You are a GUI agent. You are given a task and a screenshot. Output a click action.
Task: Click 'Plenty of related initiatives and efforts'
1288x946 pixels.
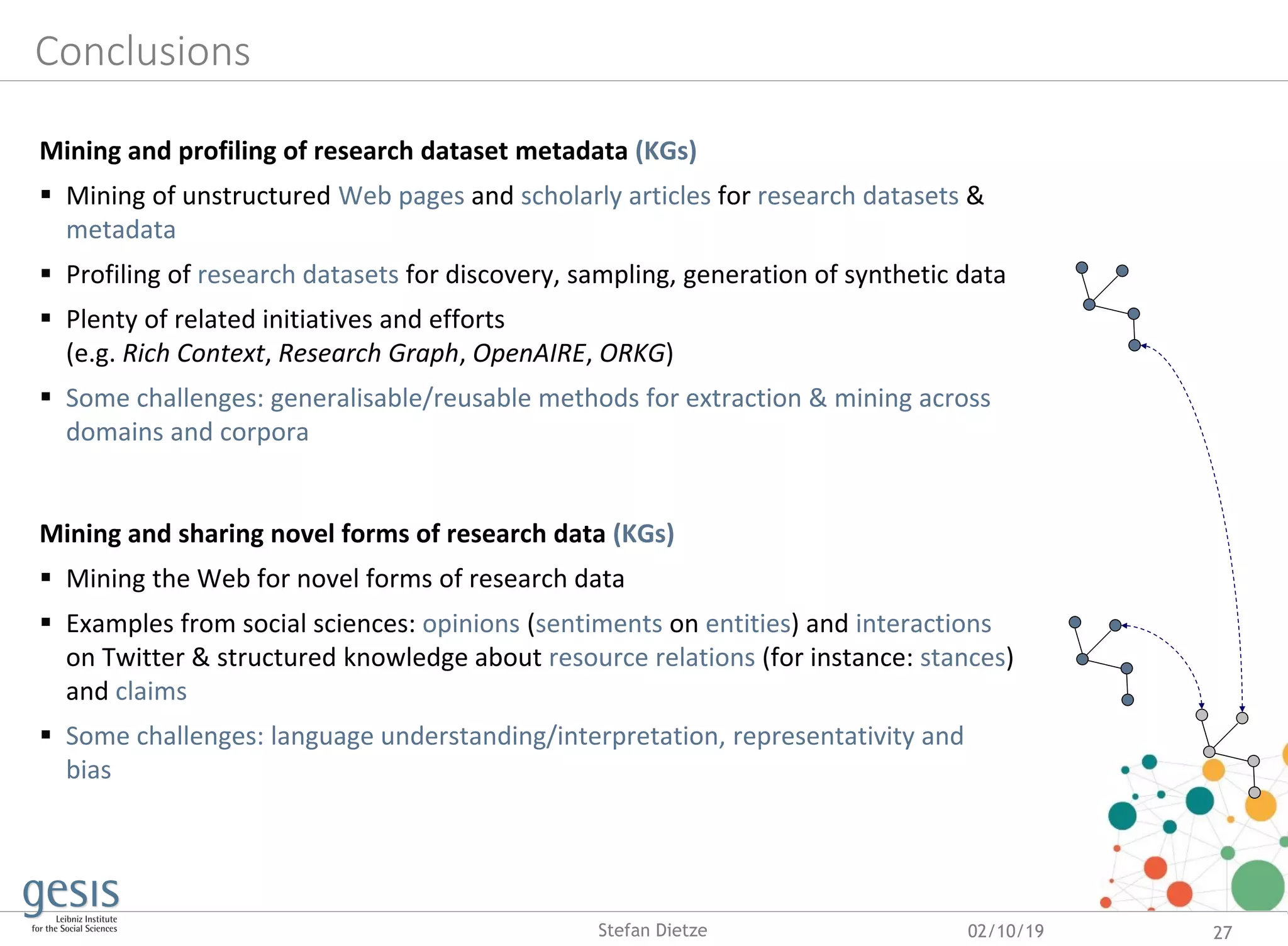point(286,320)
